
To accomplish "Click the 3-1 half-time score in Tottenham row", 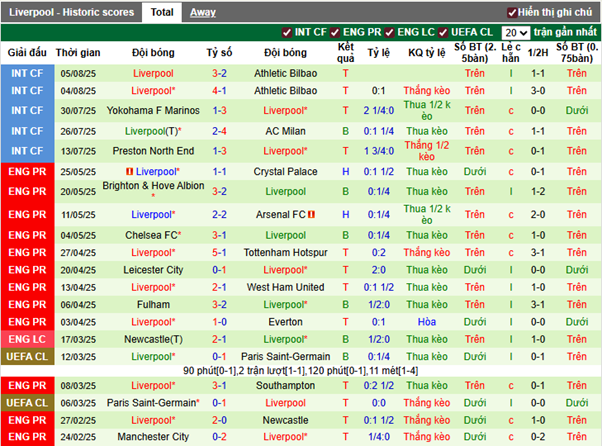I will tap(538, 253).
